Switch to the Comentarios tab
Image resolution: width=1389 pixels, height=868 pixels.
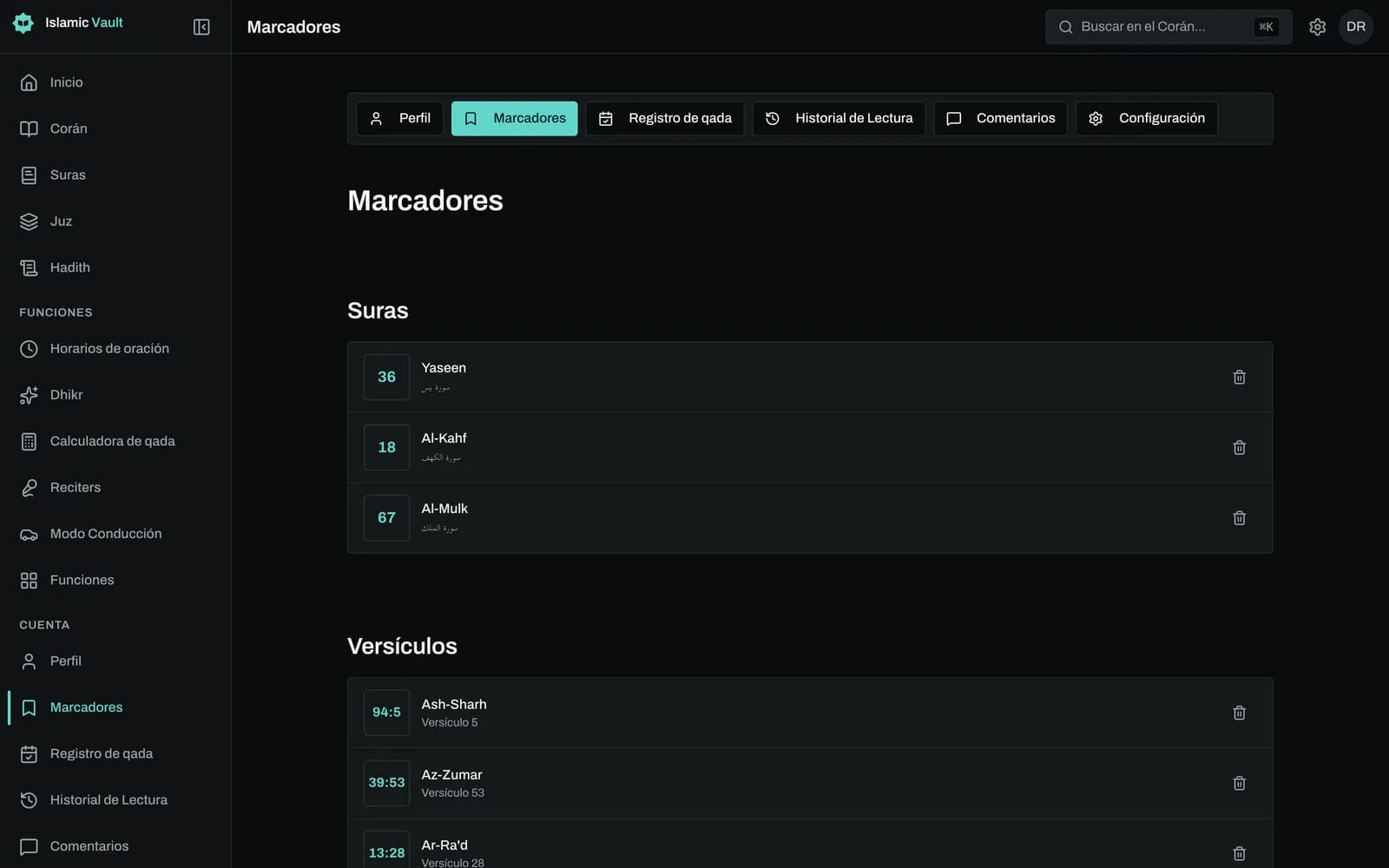(1000, 118)
